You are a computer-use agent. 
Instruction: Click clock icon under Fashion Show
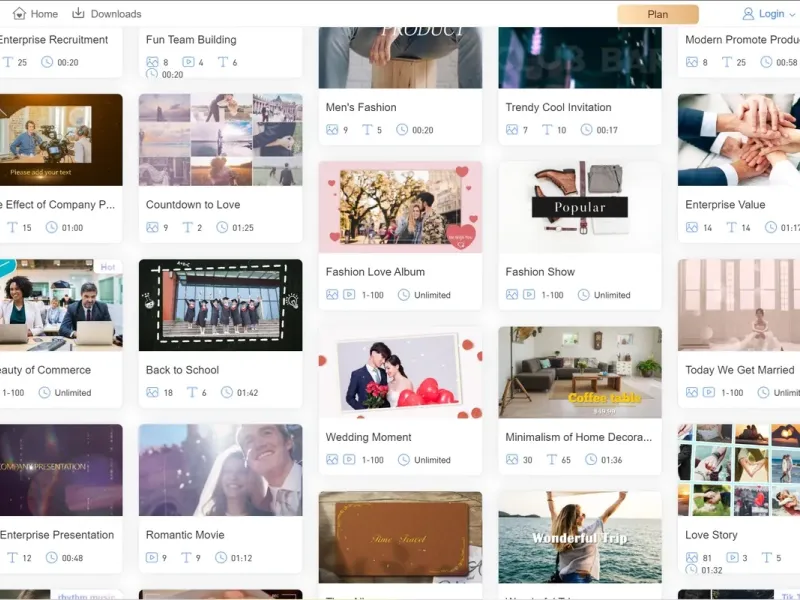coord(584,295)
